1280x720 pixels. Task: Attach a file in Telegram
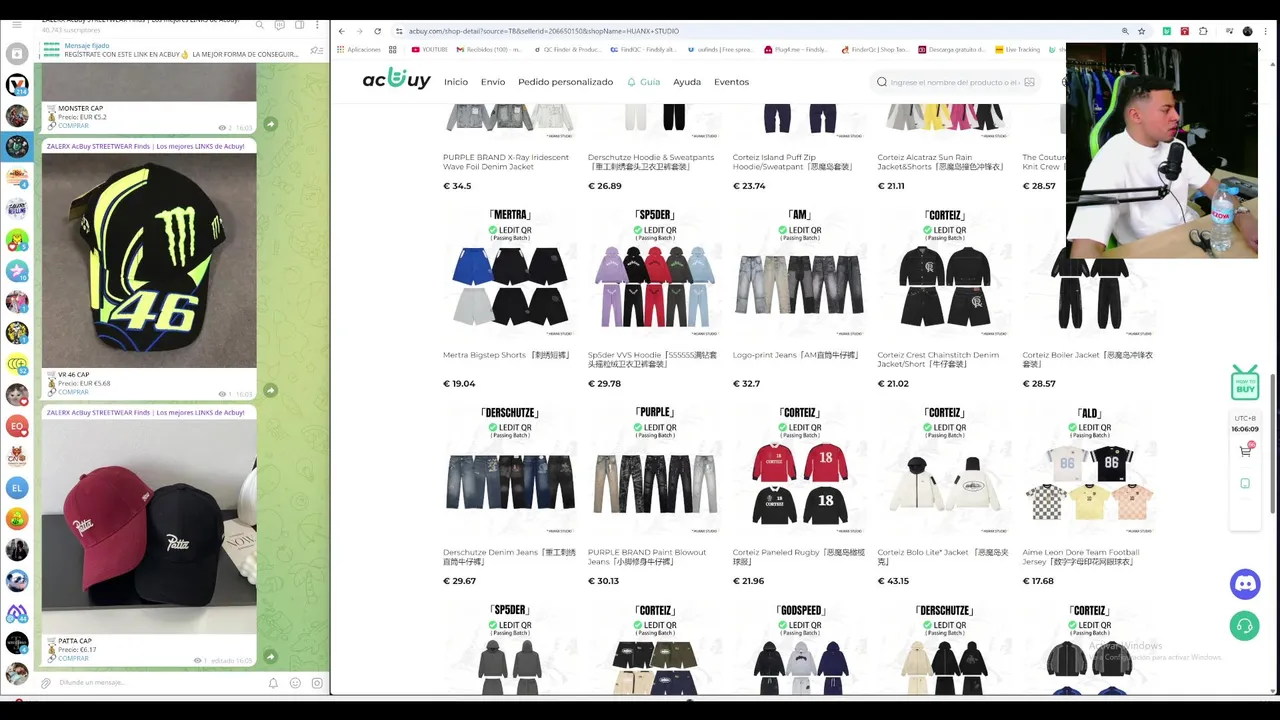pyautogui.click(x=45, y=683)
